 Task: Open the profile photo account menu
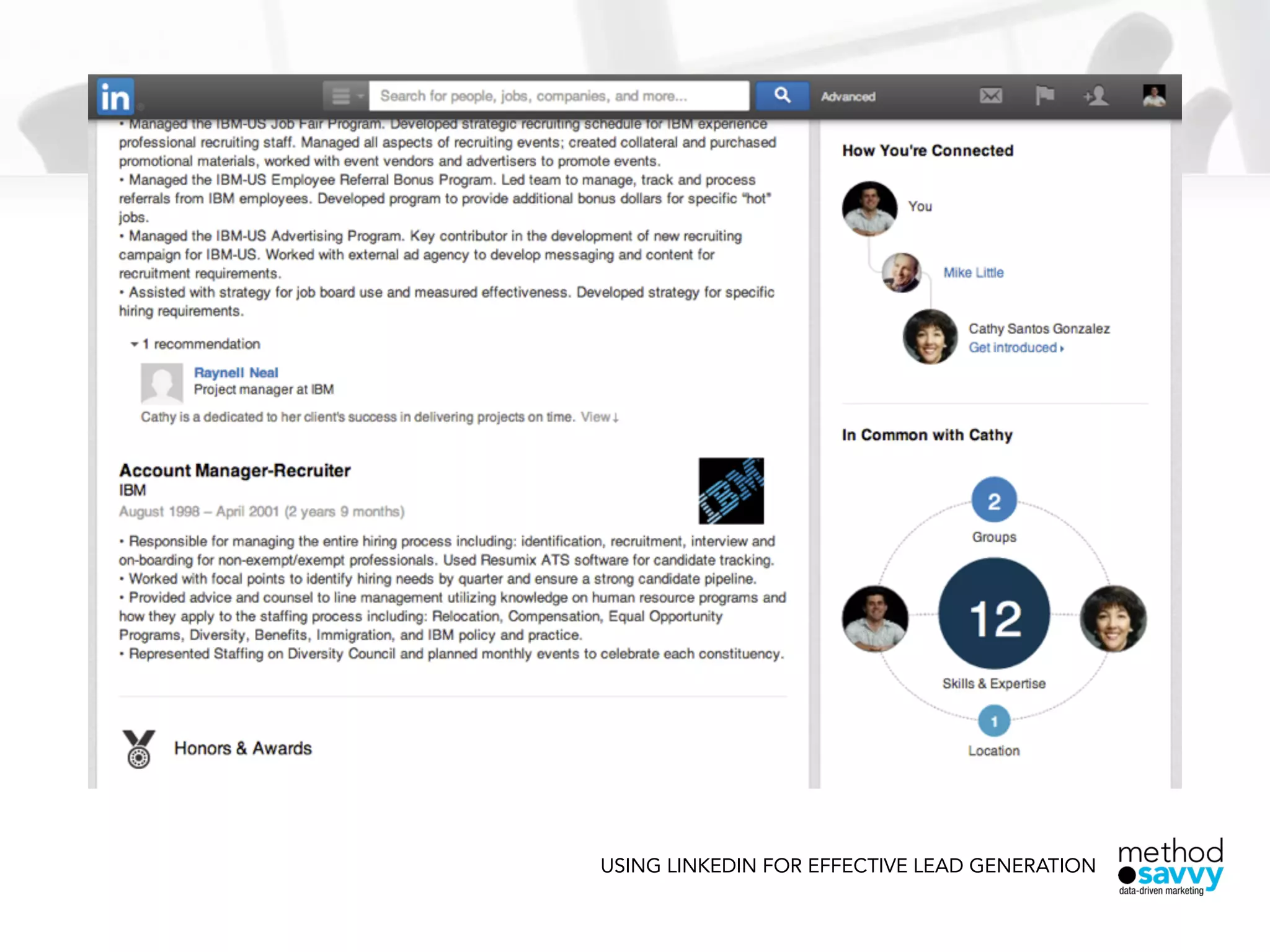pos(1154,95)
